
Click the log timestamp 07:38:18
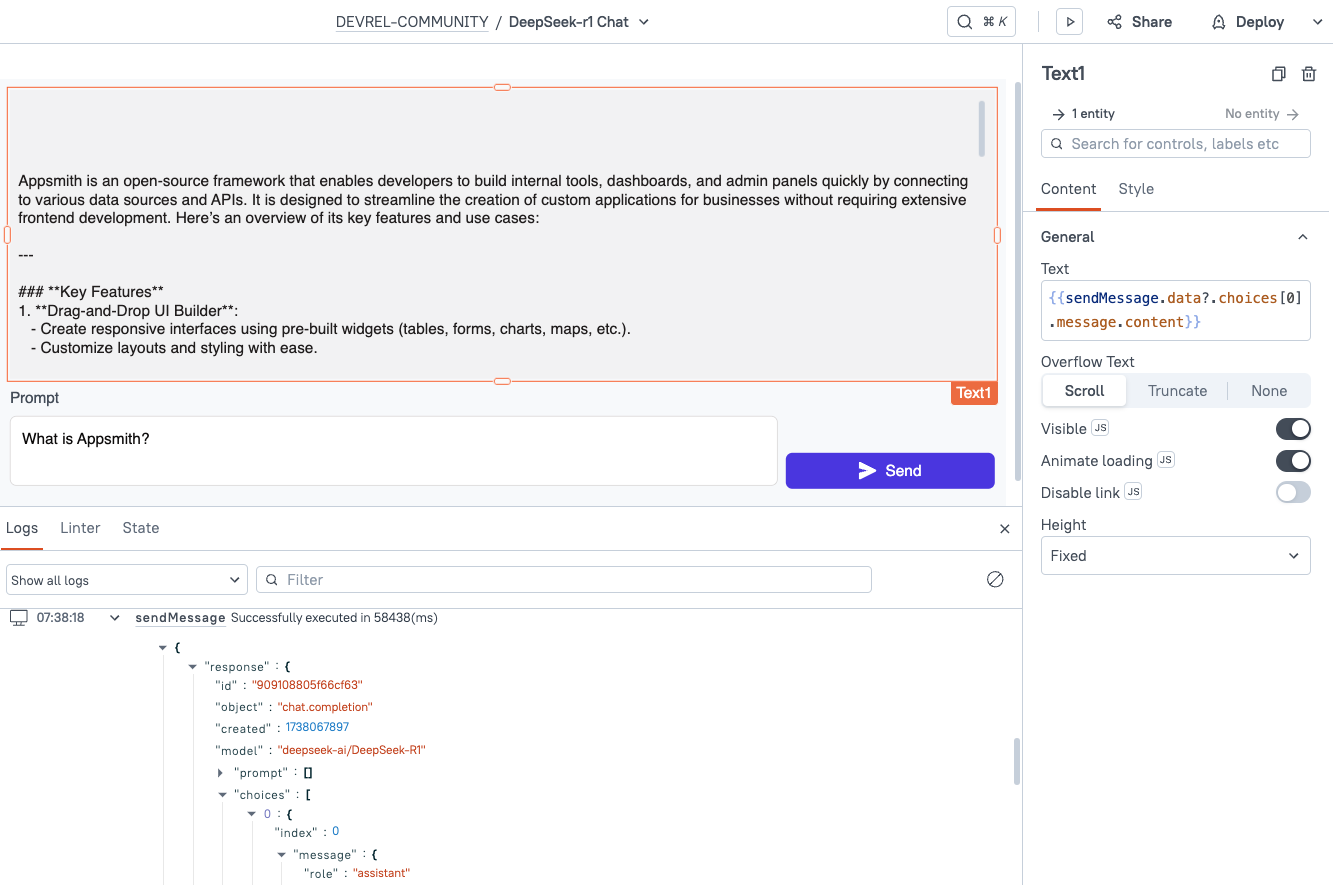click(x=60, y=618)
